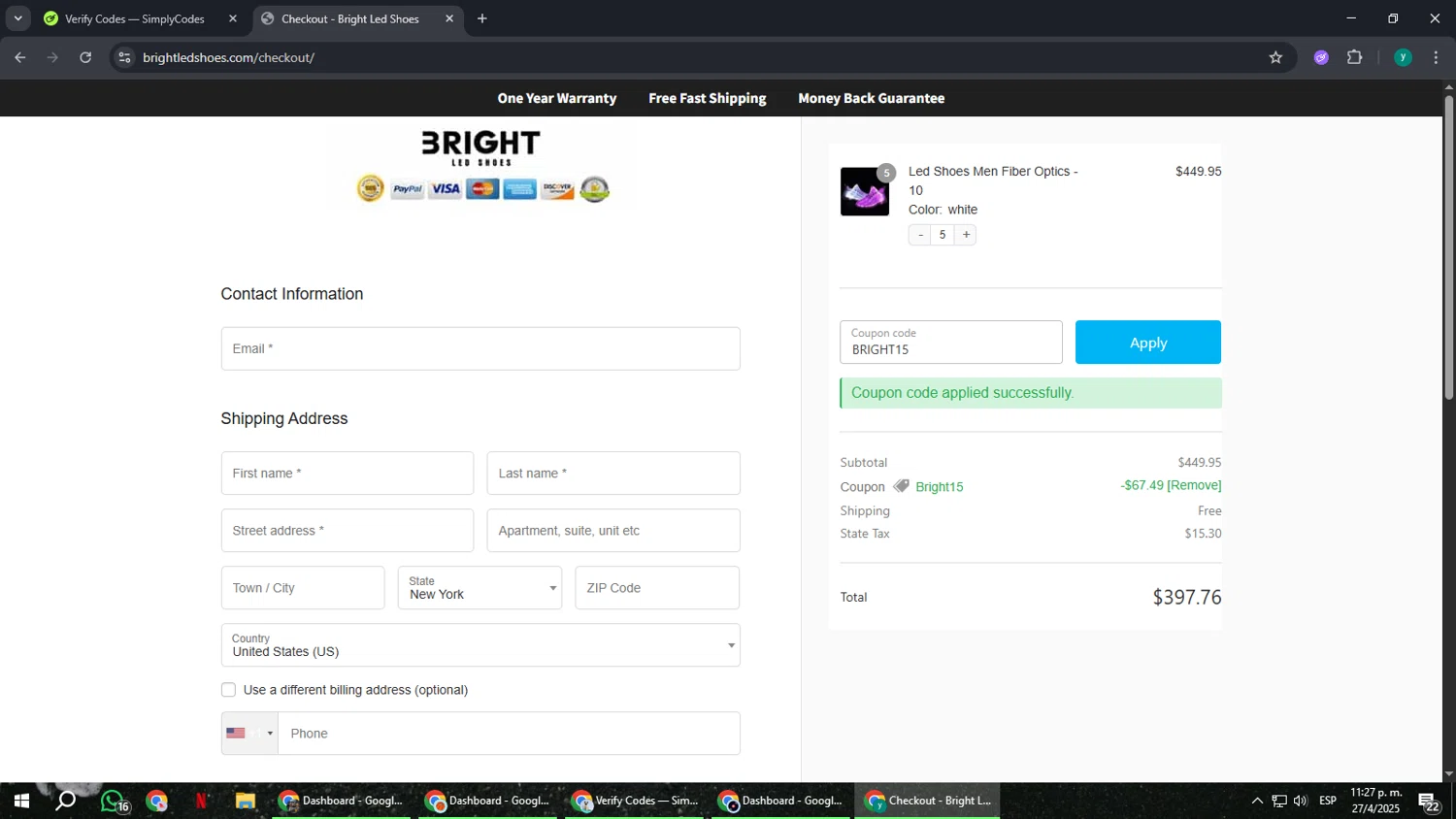This screenshot has height=819, width=1456.
Task: Switch to Checkout - Bright L... taskbar window
Action: click(928, 802)
